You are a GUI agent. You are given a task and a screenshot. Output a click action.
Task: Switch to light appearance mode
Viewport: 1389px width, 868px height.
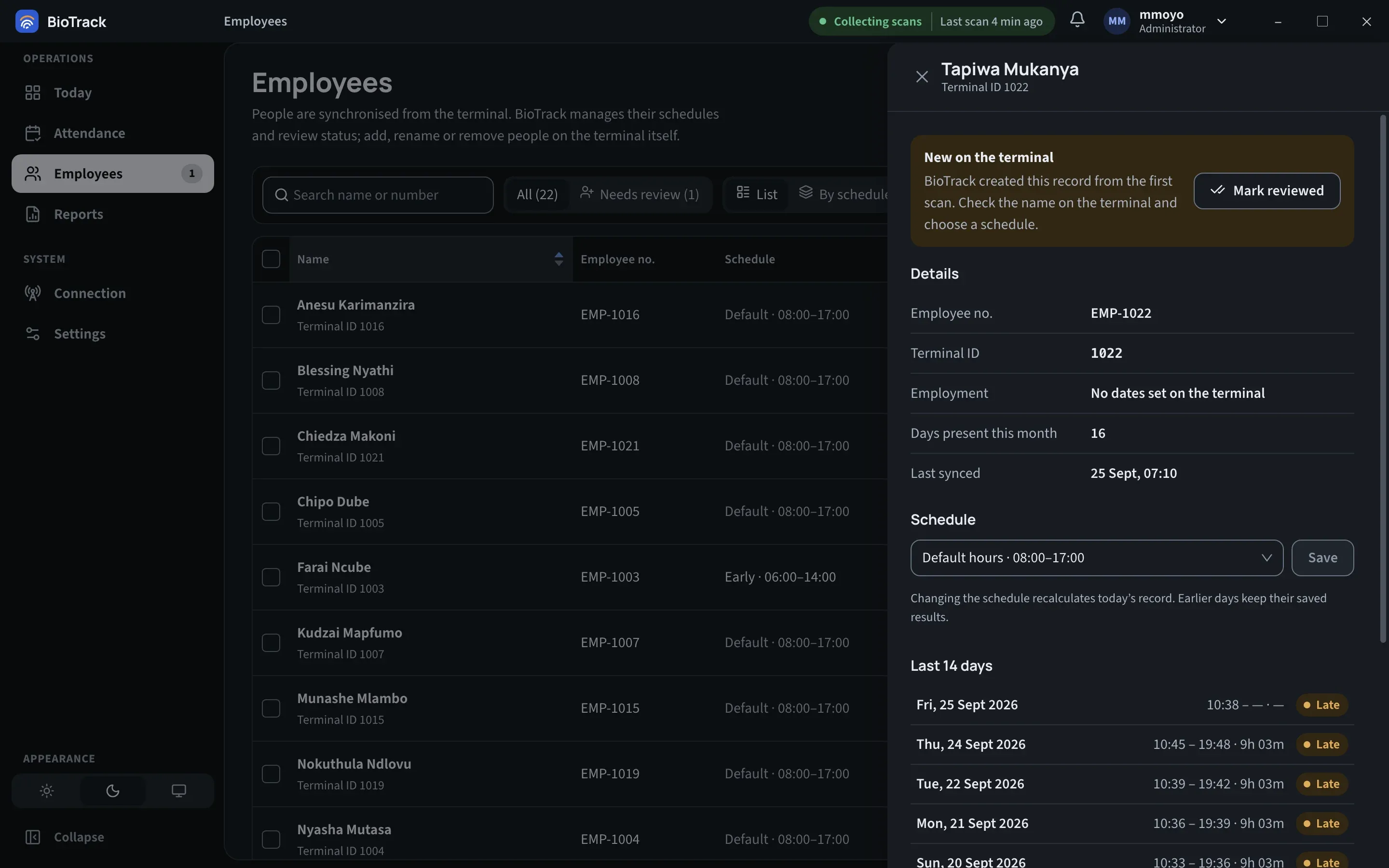(x=47, y=790)
